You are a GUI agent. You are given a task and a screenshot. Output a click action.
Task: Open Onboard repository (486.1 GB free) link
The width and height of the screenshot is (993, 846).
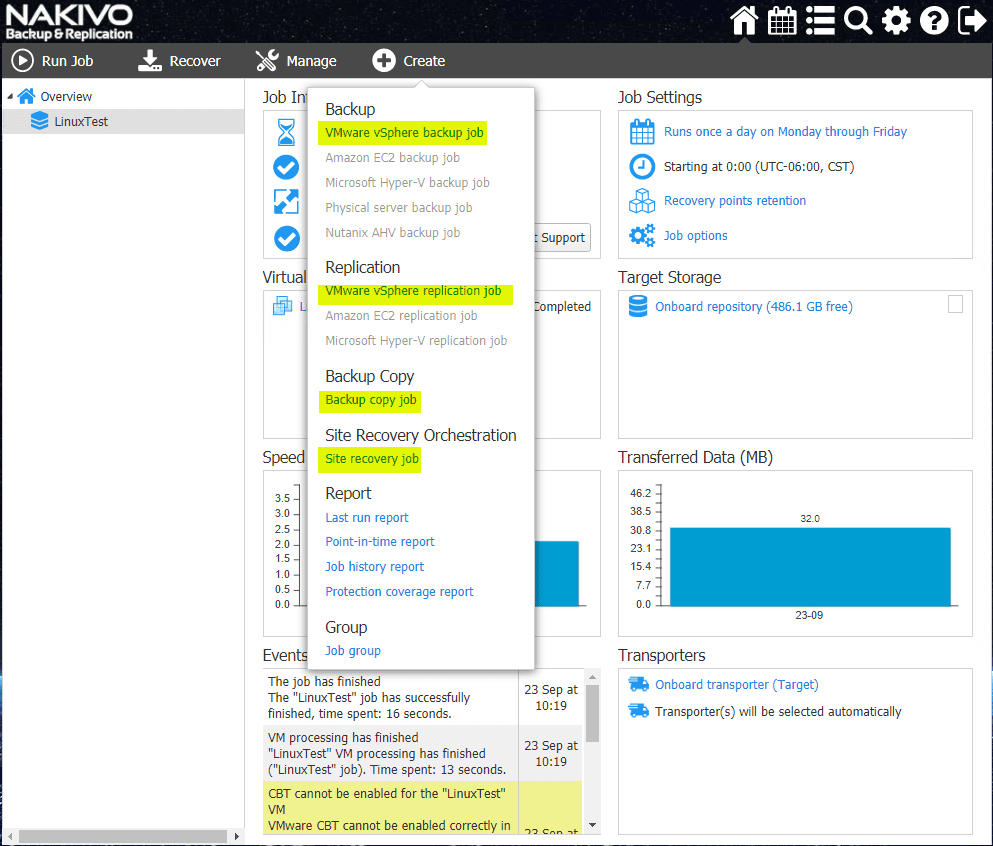tap(754, 306)
